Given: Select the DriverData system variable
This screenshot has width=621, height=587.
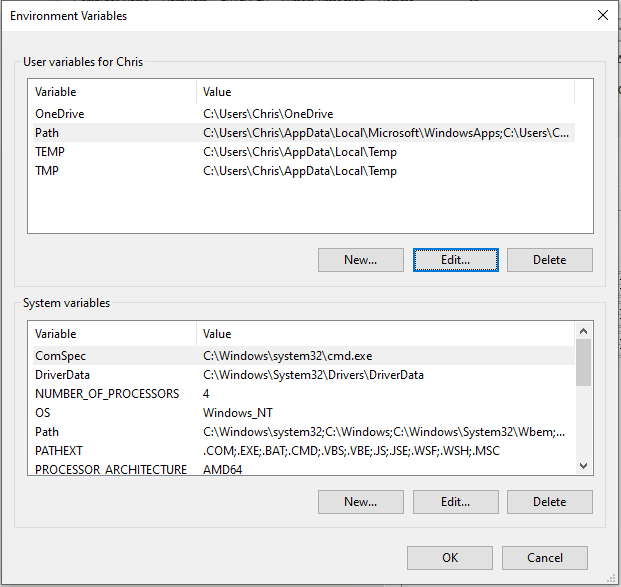Looking at the screenshot, I should (x=304, y=375).
